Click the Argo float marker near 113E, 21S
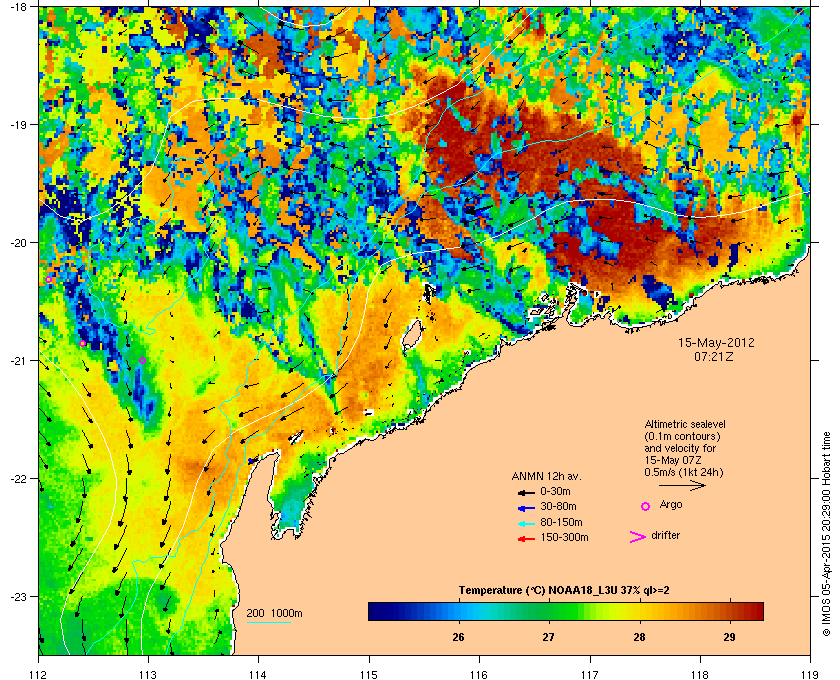 point(142,361)
